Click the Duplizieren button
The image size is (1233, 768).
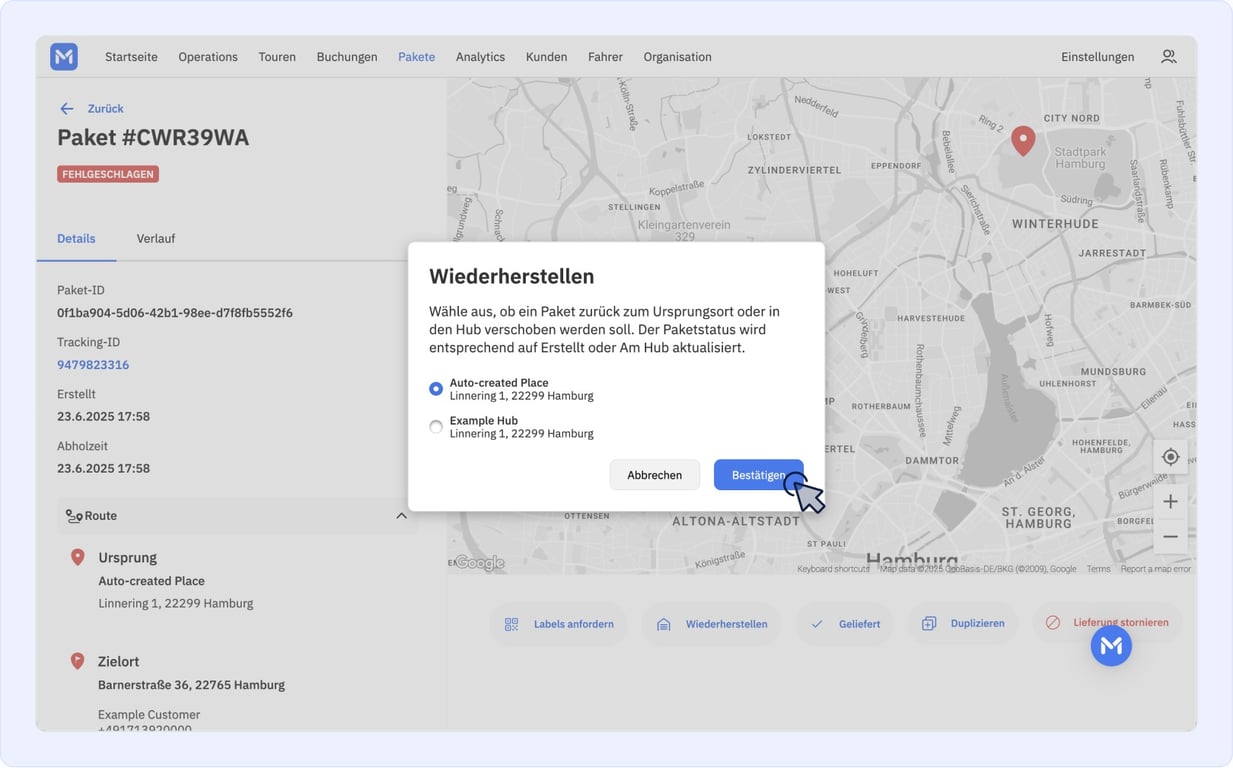coord(963,624)
